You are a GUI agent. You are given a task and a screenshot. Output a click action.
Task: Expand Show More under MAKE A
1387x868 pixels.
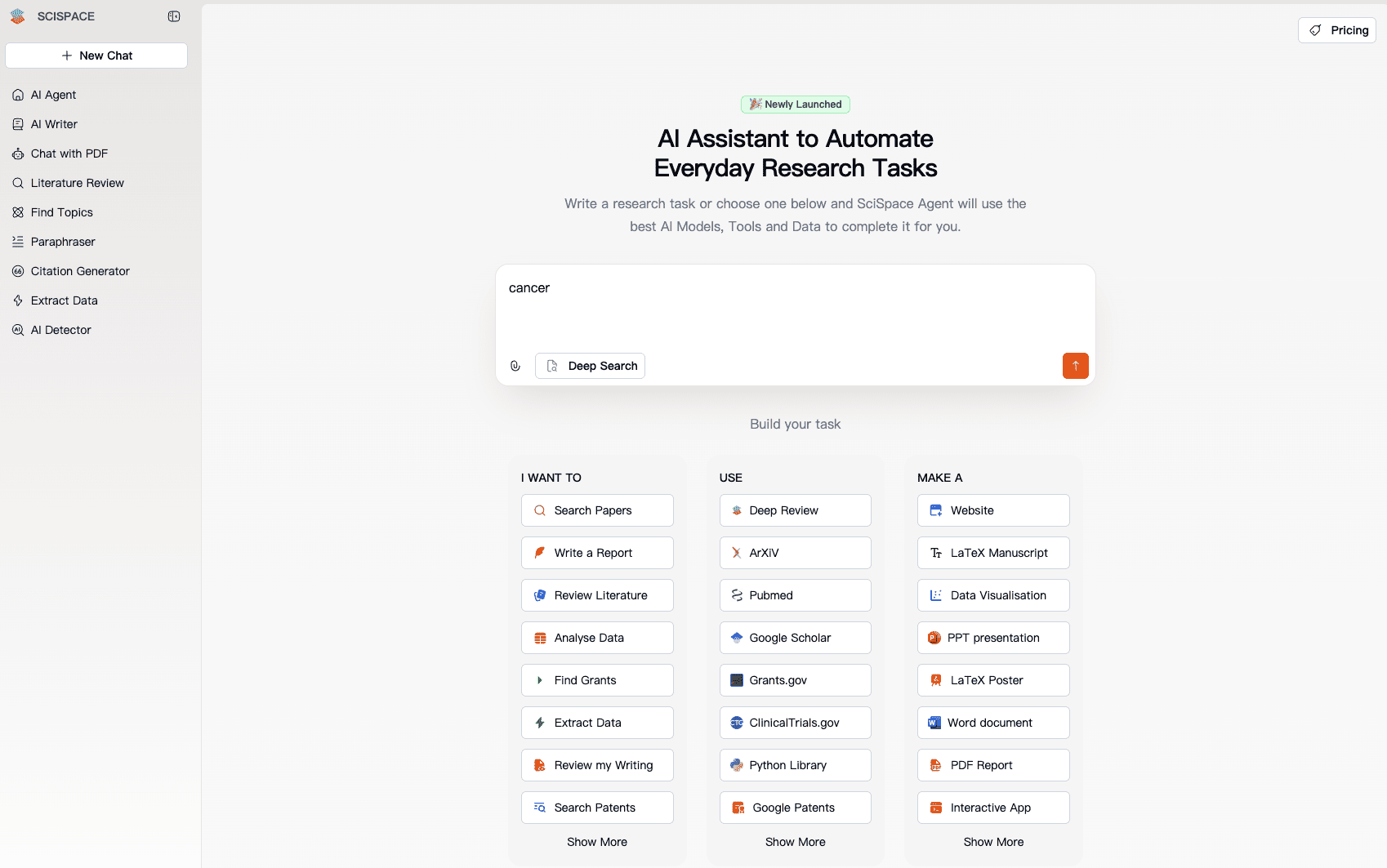993,842
